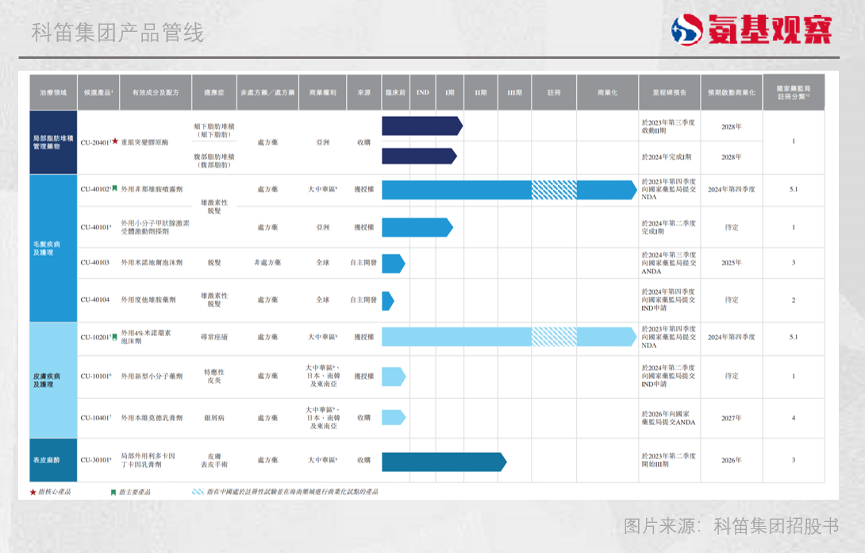Image resolution: width=866 pixels, height=554 pixels.
Task: Select the 治療領域 column header
Action: (53, 92)
